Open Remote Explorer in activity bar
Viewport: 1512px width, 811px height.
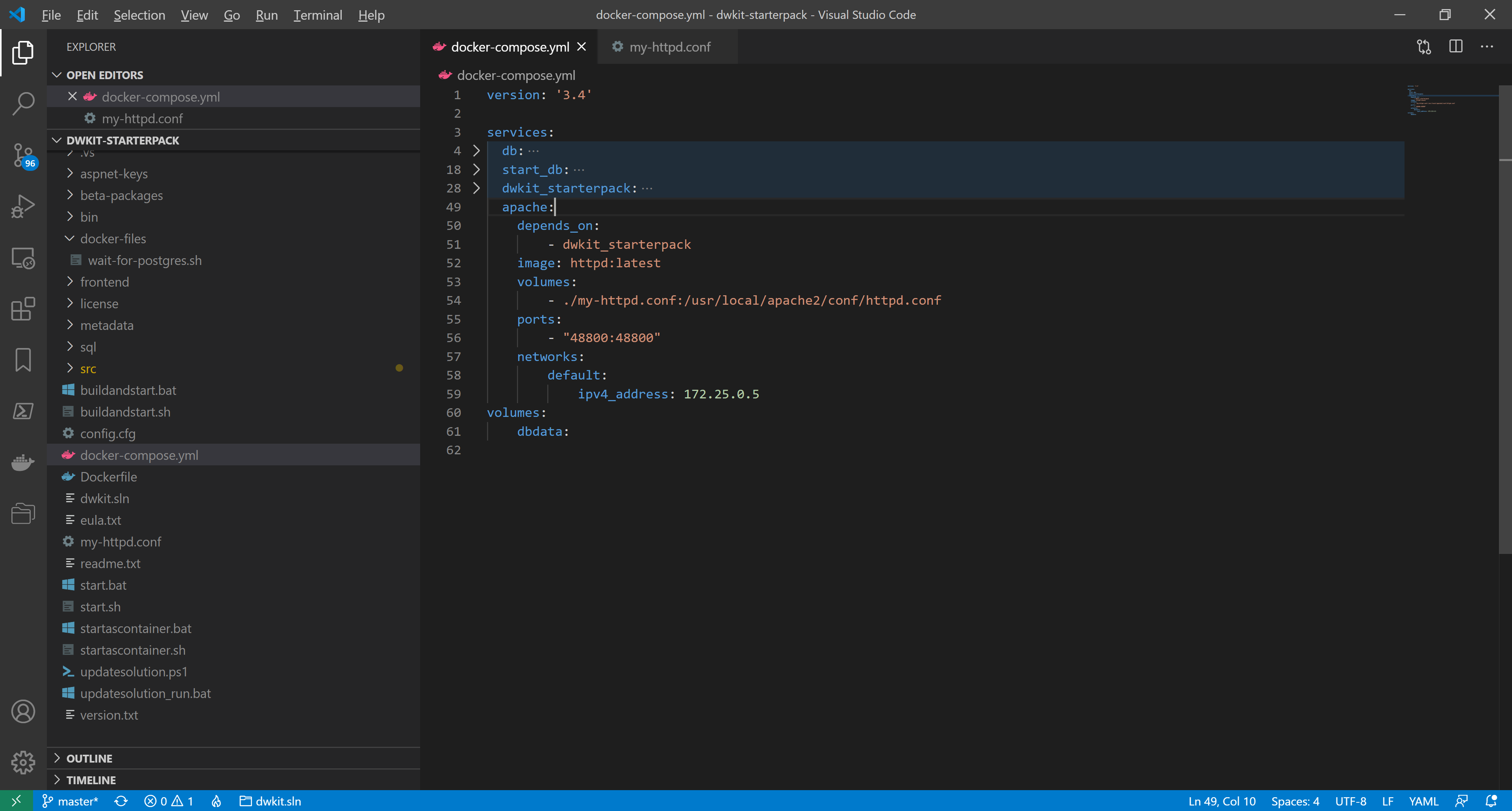(x=23, y=258)
